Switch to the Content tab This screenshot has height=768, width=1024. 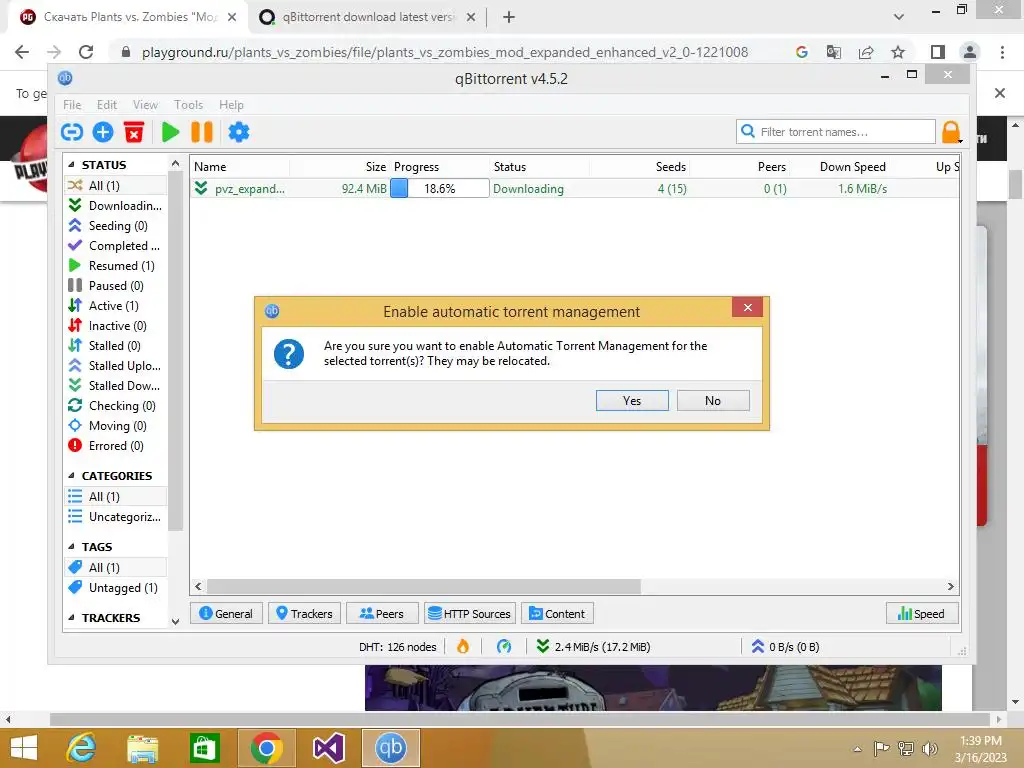click(557, 614)
